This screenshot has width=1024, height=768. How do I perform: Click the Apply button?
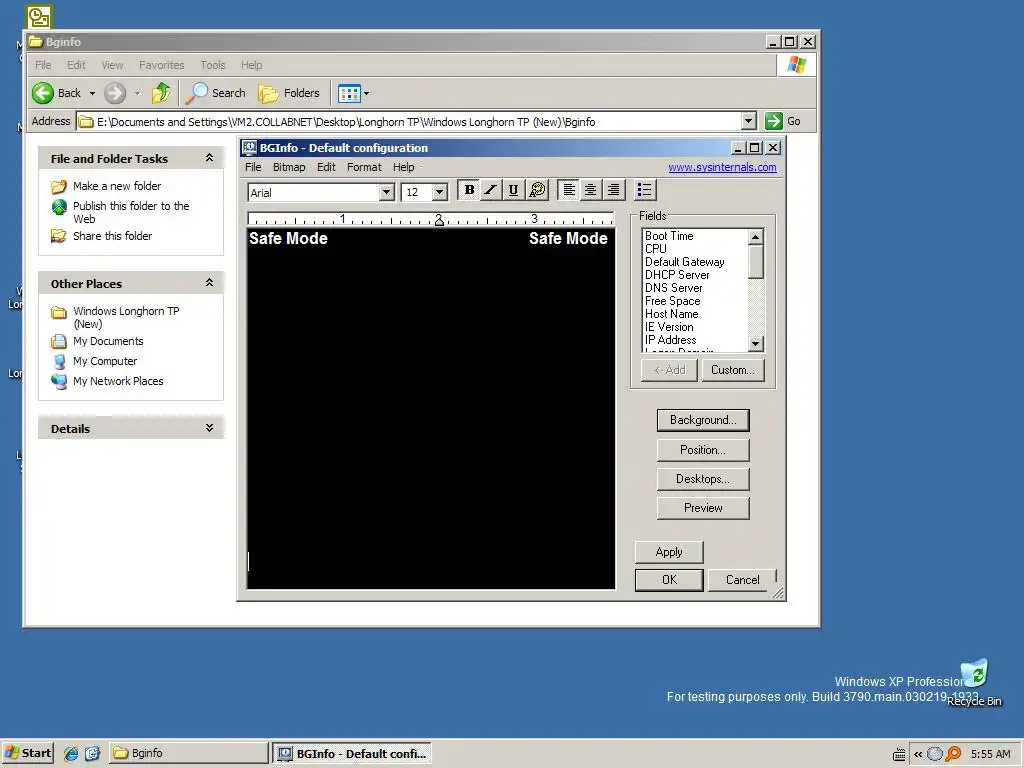[x=669, y=552]
